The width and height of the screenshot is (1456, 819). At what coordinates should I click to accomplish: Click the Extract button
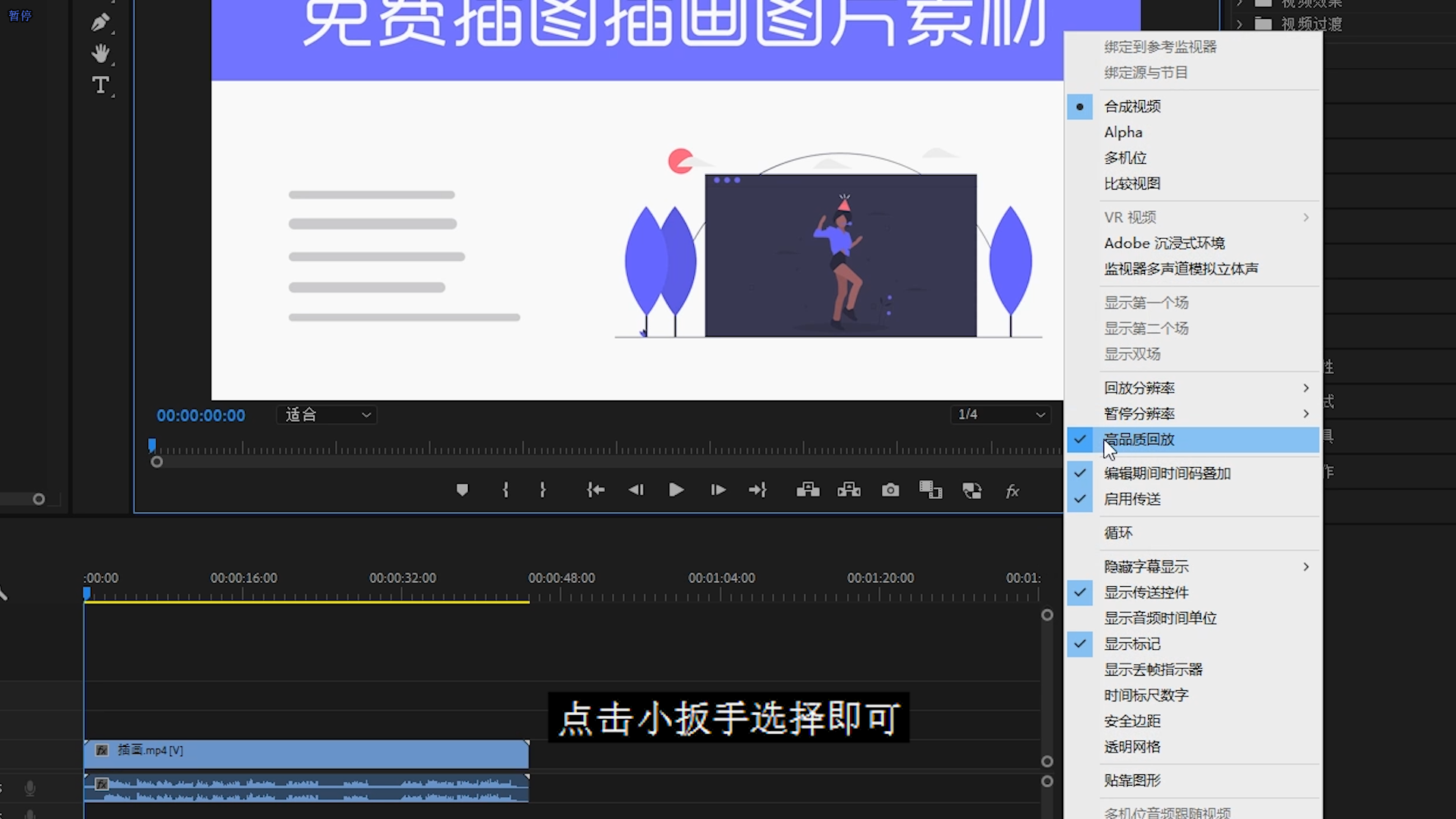pos(849,491)
